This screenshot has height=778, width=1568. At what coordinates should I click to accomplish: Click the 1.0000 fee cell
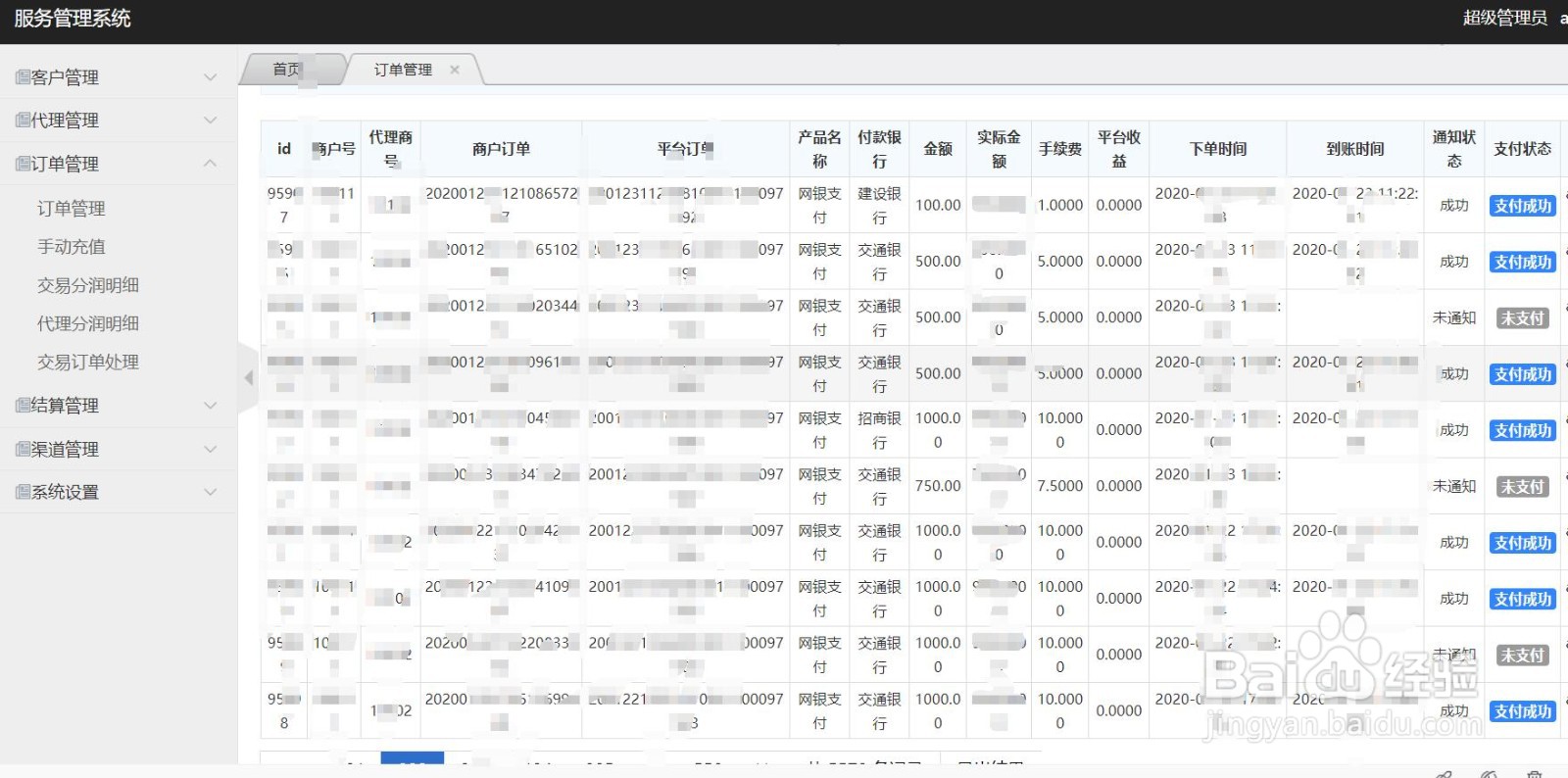1060,206
